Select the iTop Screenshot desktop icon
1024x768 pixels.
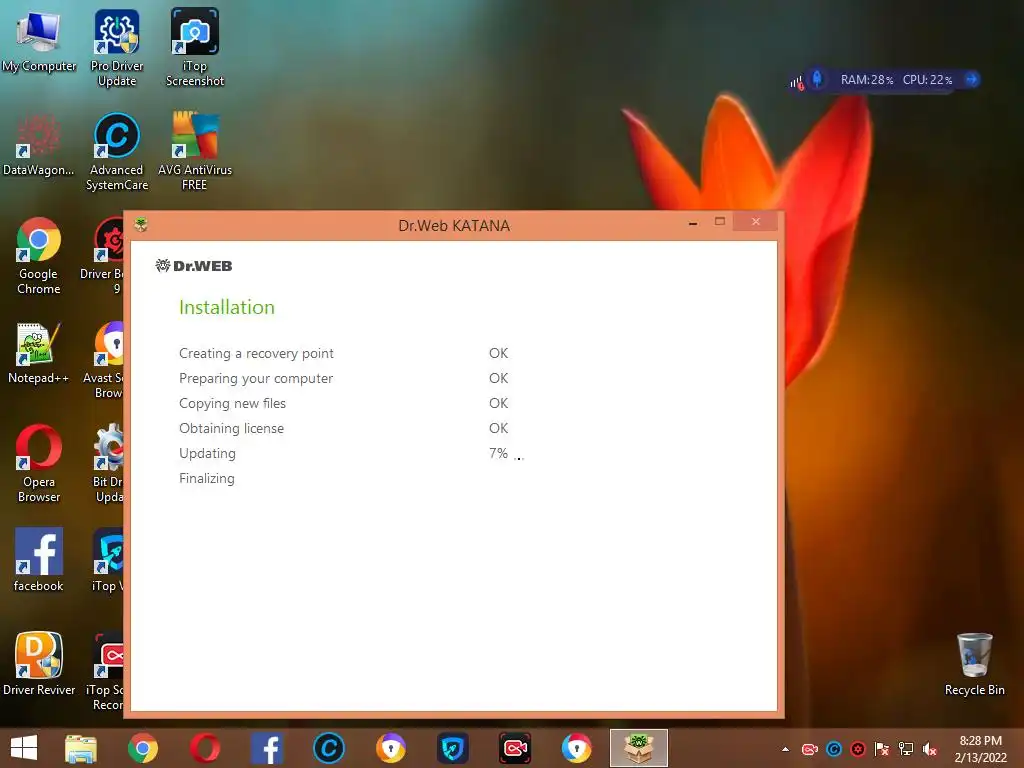(x=195, y=48)
